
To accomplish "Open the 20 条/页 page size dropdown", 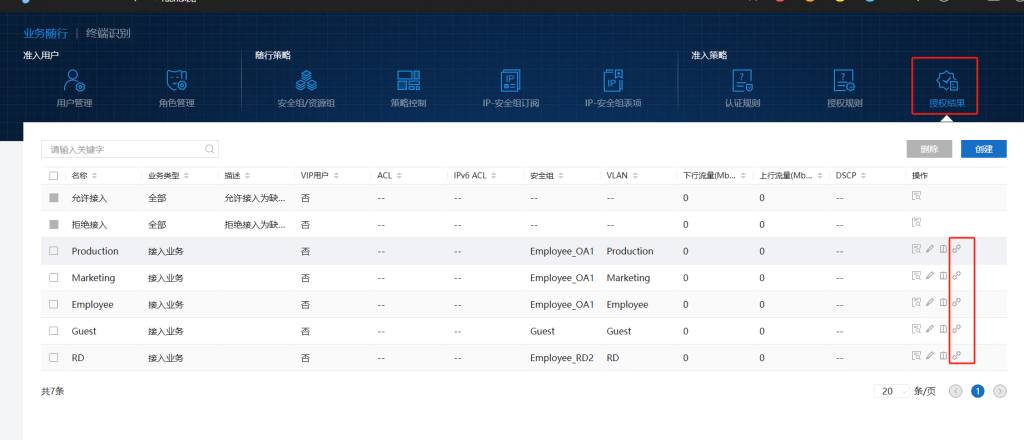I will (x=890, y=391).
